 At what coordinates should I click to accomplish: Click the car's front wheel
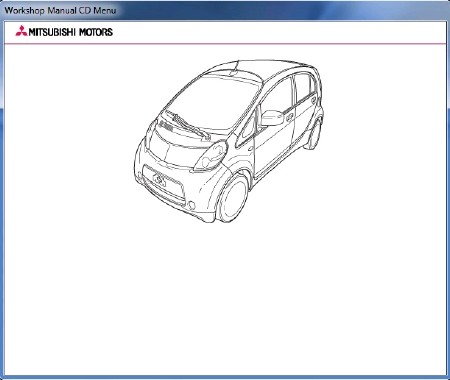pyautogui.click(x=233, y=198)
